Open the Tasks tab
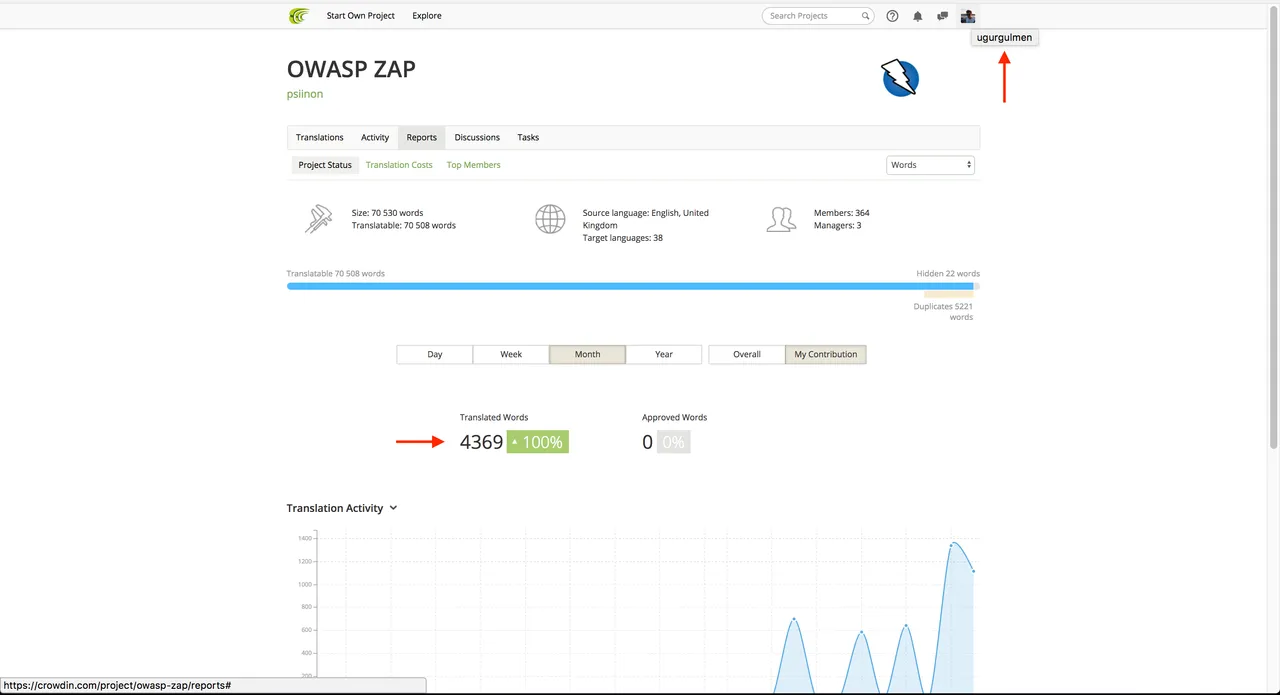 pyautogui.click(x=528, y=137)
